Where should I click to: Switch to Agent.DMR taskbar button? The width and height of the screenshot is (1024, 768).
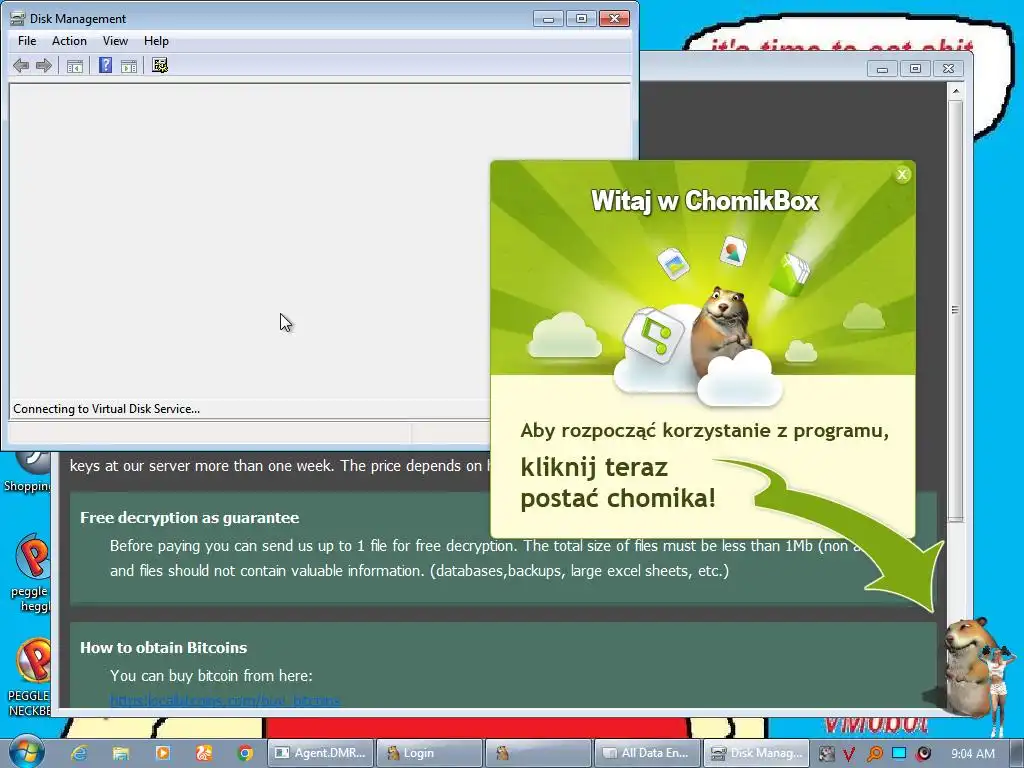321,753
